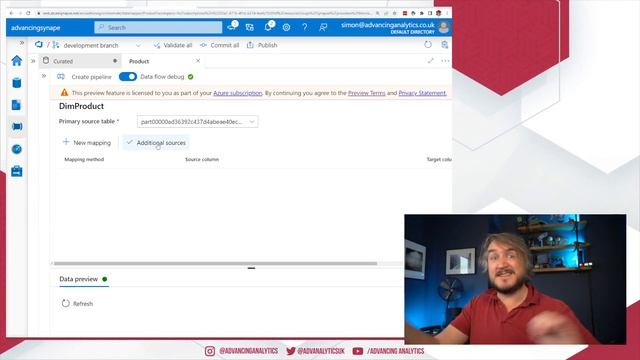Open the Home hub in sidebar
Viewport: 640px width, 360px height.
tap(17, 61)
